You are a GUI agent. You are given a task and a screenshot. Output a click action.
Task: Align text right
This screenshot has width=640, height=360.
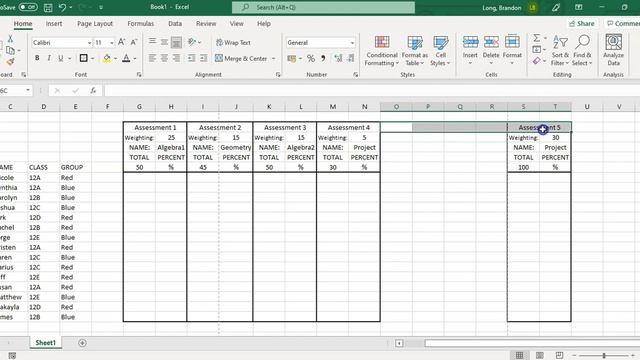click(176, 58)
